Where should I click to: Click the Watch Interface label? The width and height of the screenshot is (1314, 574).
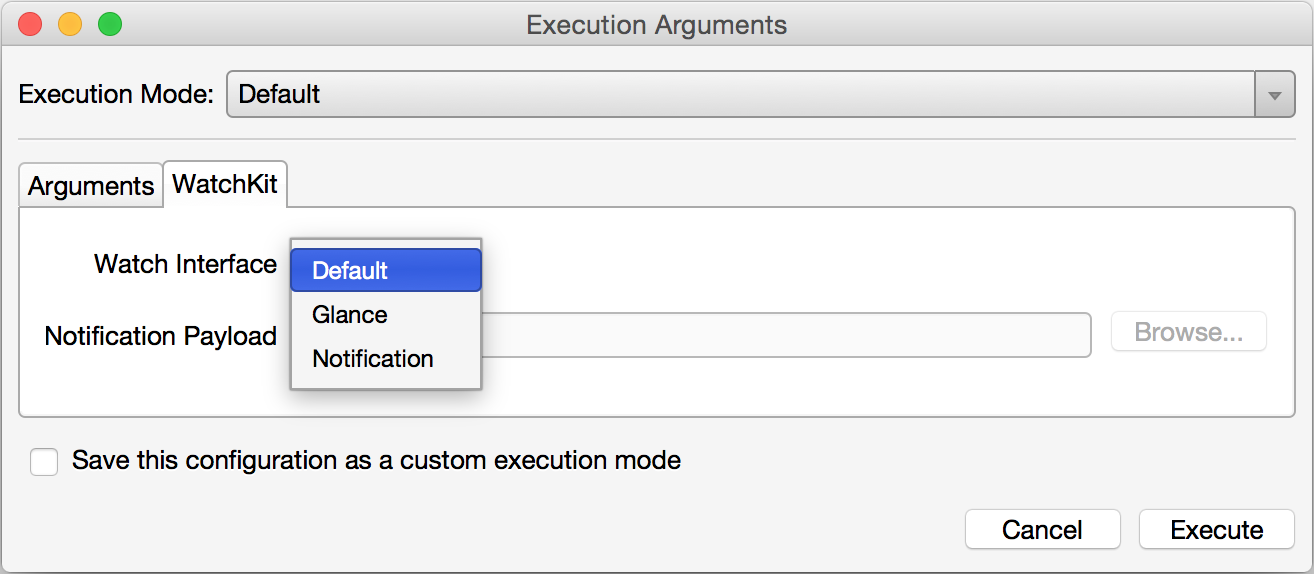point(185,264)
